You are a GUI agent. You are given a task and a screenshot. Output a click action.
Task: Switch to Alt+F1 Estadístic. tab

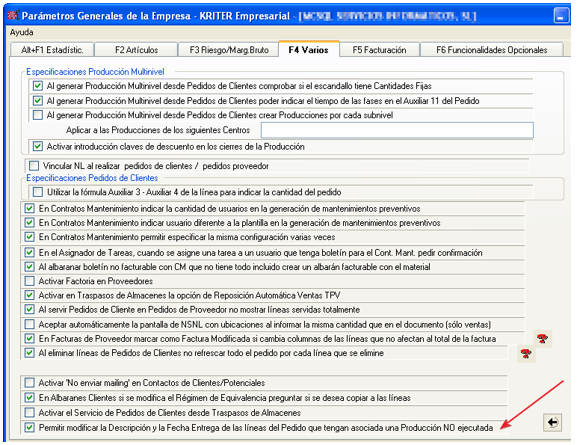coord(52,50)
